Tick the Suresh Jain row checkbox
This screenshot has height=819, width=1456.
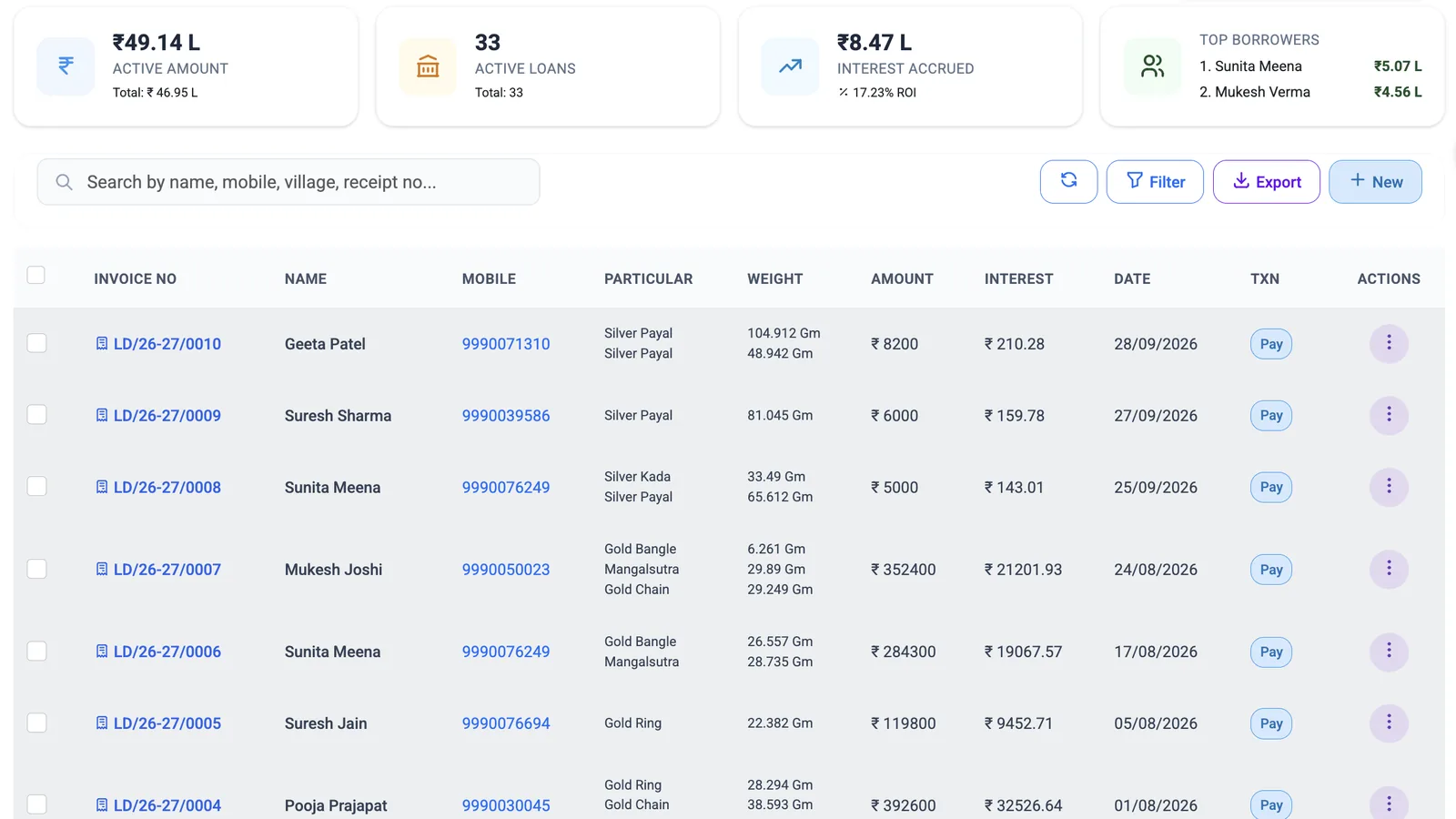36,723
